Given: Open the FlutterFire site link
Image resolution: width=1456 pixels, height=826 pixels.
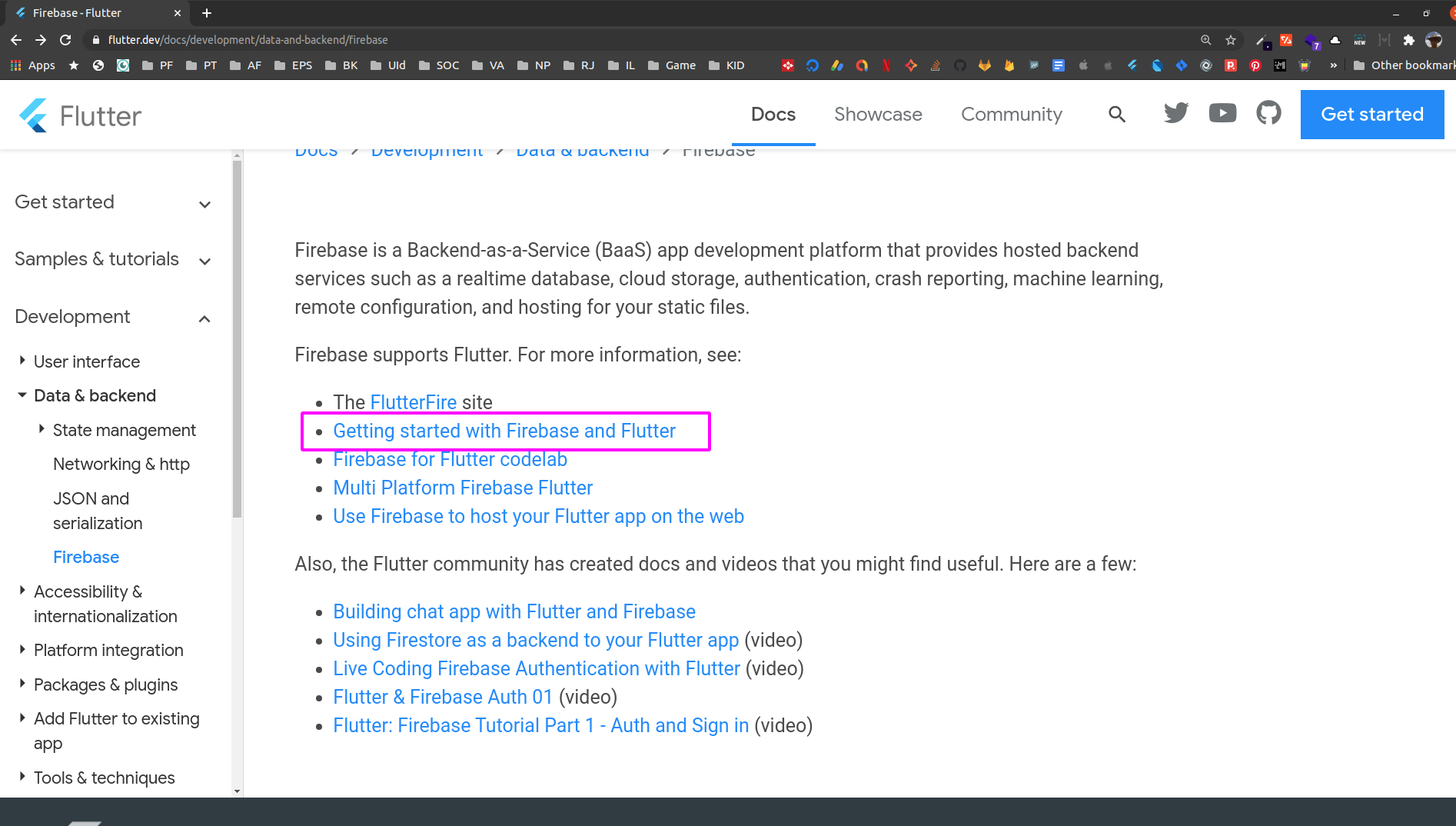Looking at the screenshot, I should 414,402.
